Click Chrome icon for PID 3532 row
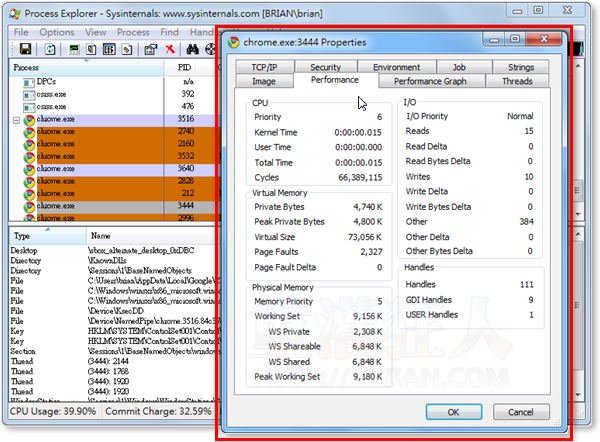 (x=29, y=157)
